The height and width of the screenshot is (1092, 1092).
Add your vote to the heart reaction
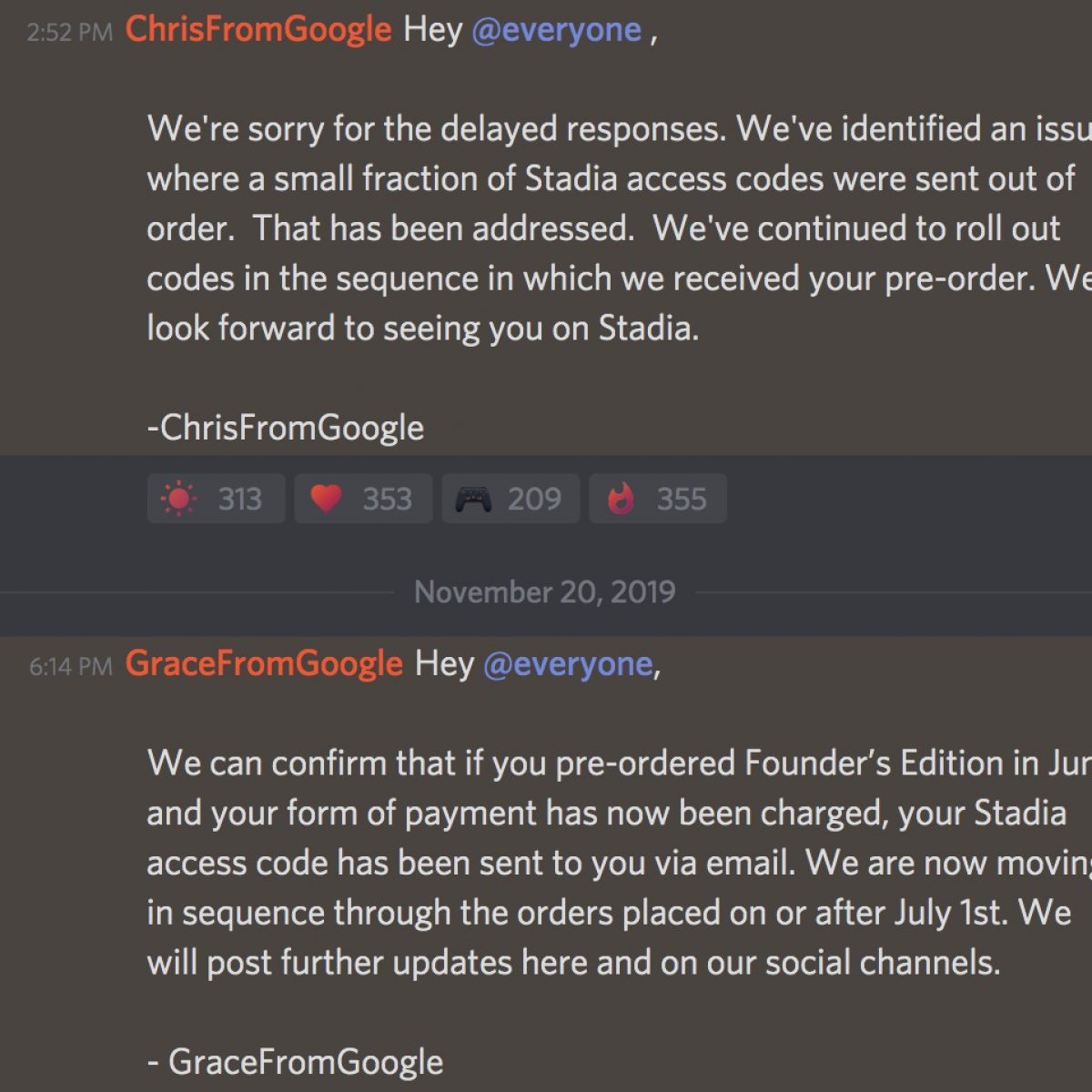pyautogui.click(x=362, y=499)
